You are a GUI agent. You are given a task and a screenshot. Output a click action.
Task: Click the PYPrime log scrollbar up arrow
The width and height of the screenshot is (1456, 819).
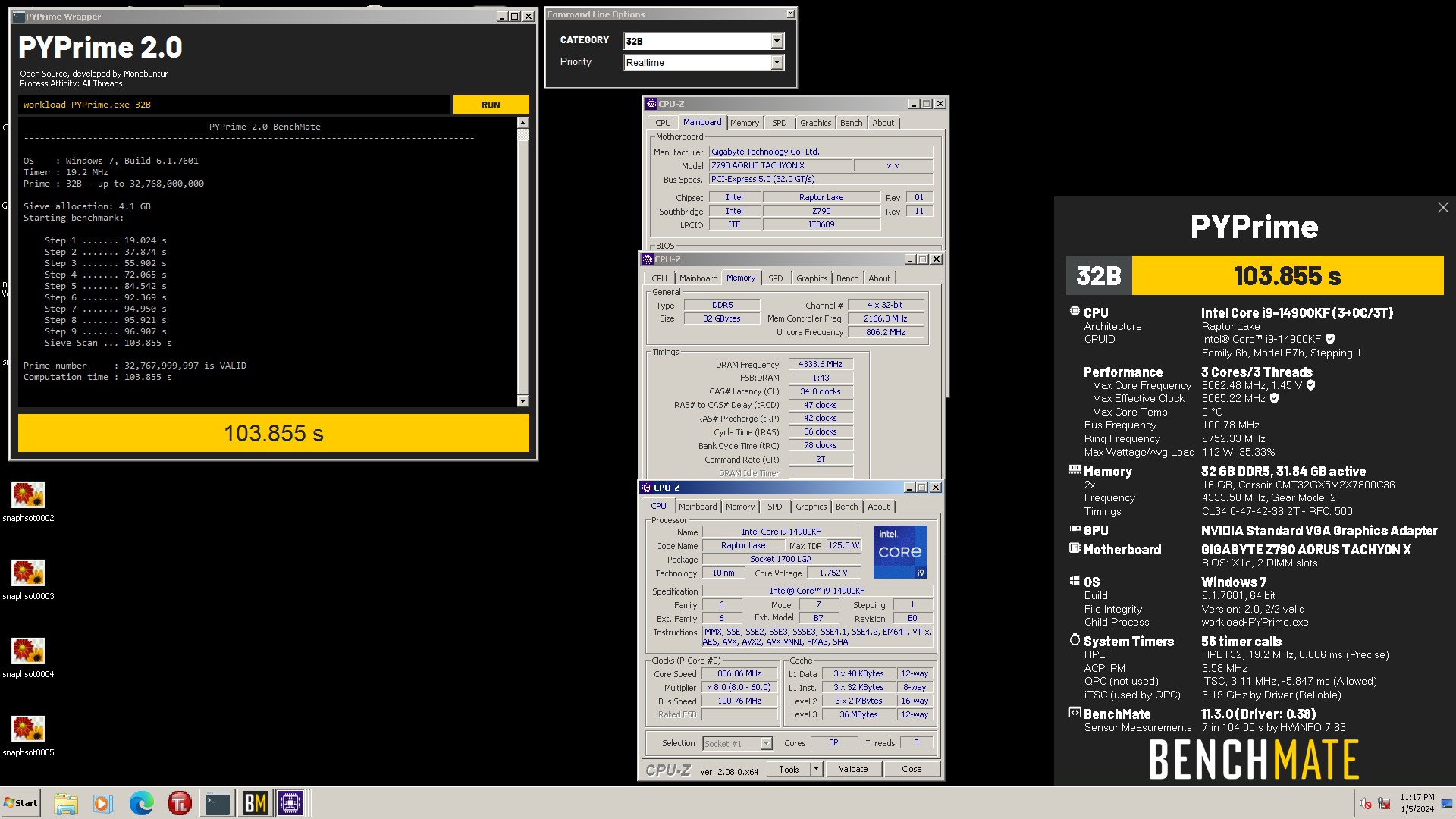coord(522,122)
